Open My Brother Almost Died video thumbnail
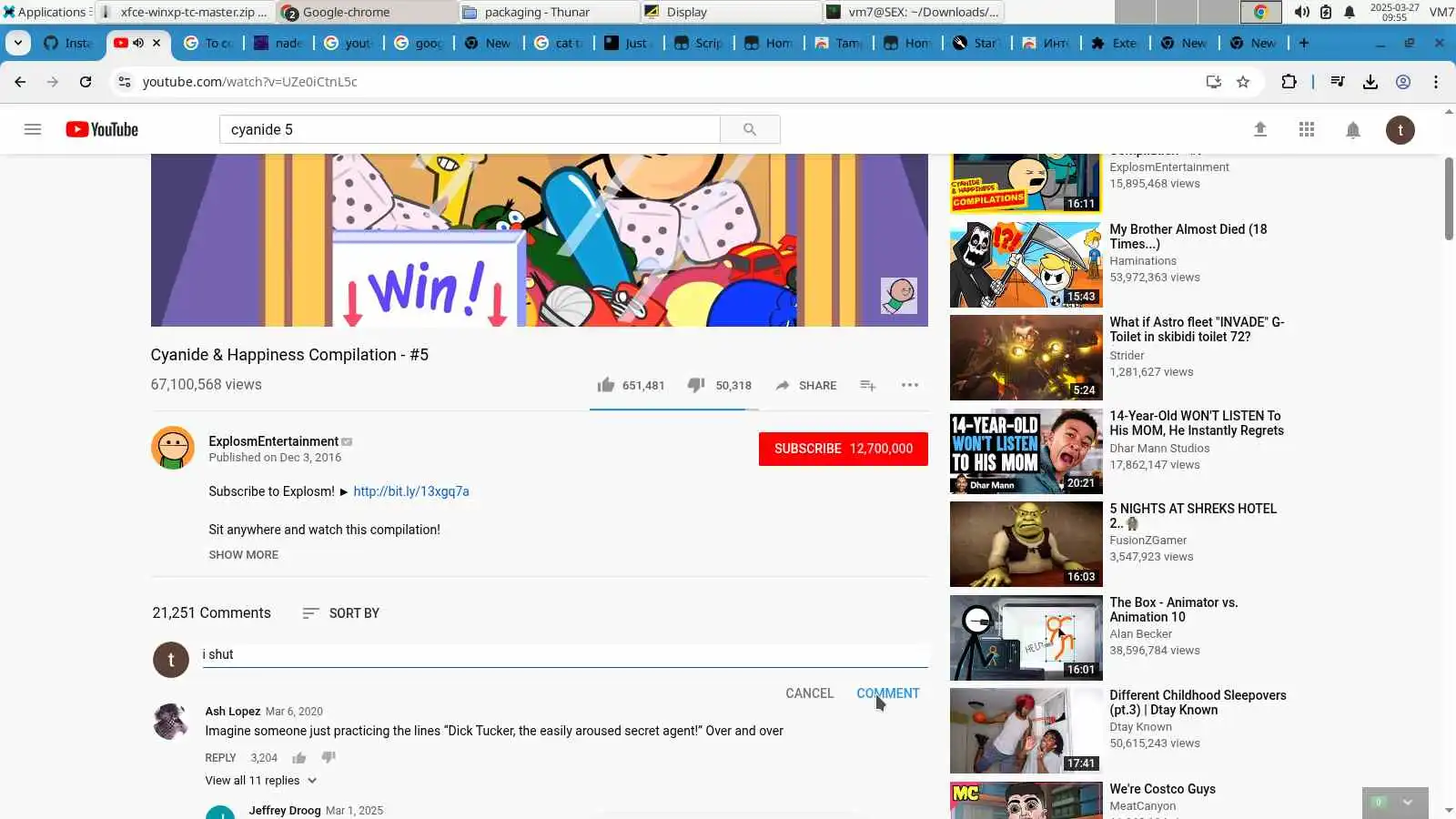 point(1026,265)
